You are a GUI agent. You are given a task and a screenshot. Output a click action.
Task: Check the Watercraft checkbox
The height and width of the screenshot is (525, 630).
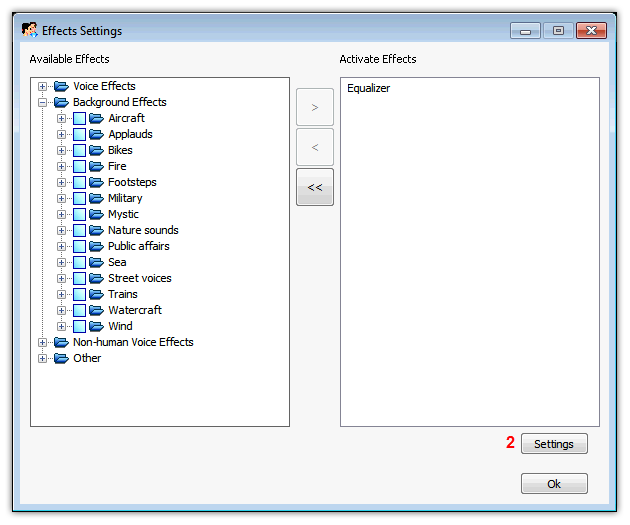(79, 310)
